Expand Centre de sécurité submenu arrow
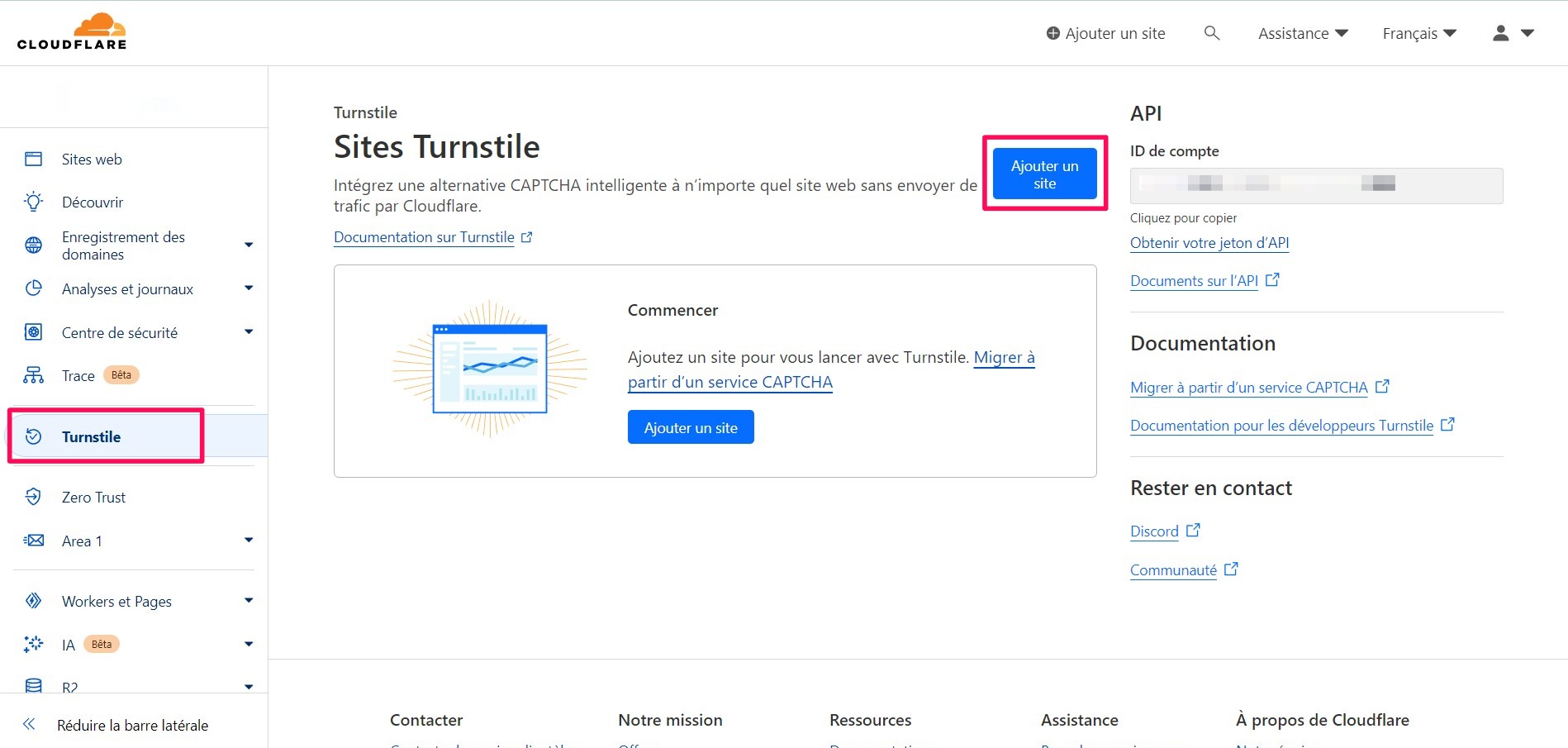The image size is (1568, 748). pos(249,331)
